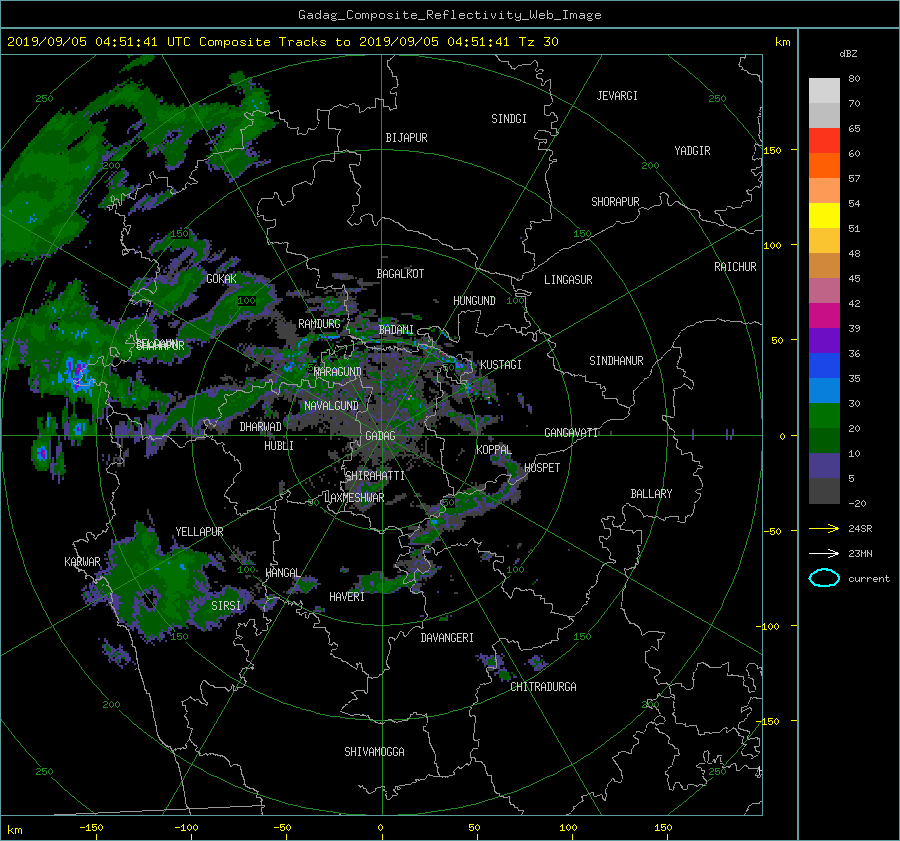Click the GOKAK city label
This screenshot has width=900, height=841.
(x=222, y=279)
